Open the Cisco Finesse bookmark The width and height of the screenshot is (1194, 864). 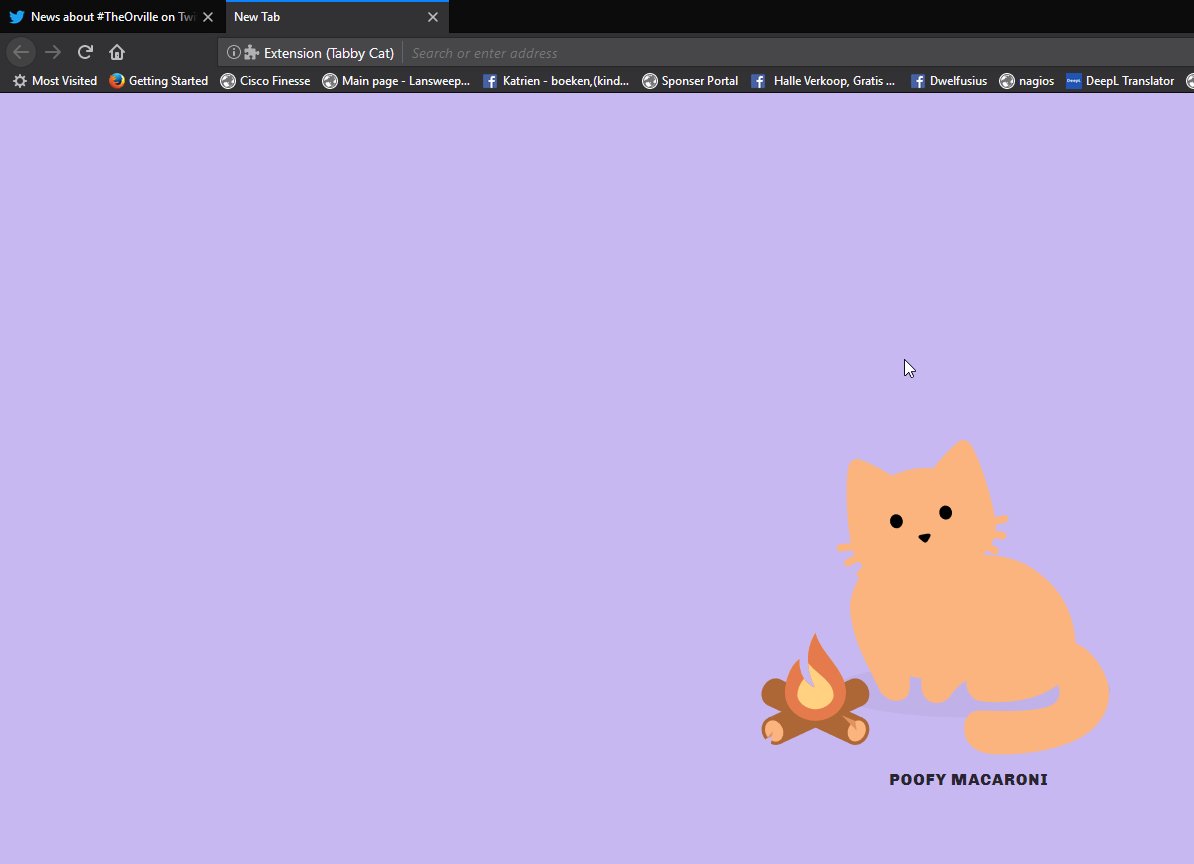[265, 81]
